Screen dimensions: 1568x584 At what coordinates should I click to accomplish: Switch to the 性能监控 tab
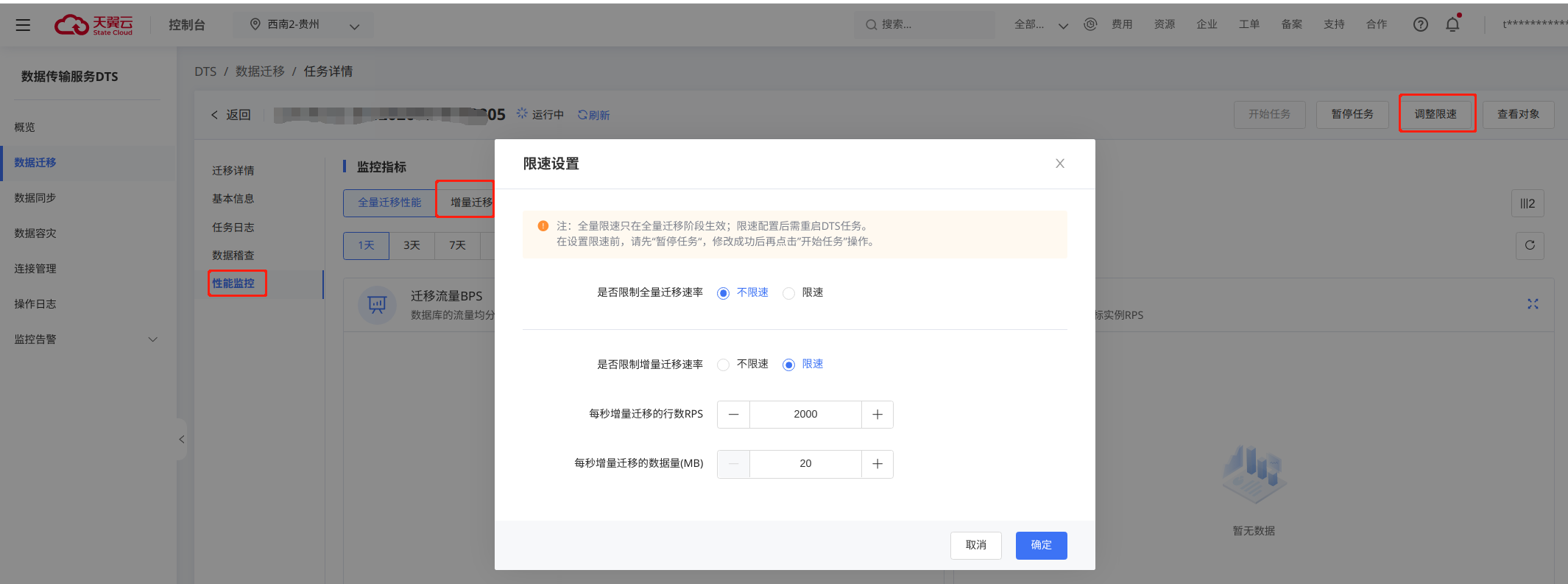click(x=233, y=284)
